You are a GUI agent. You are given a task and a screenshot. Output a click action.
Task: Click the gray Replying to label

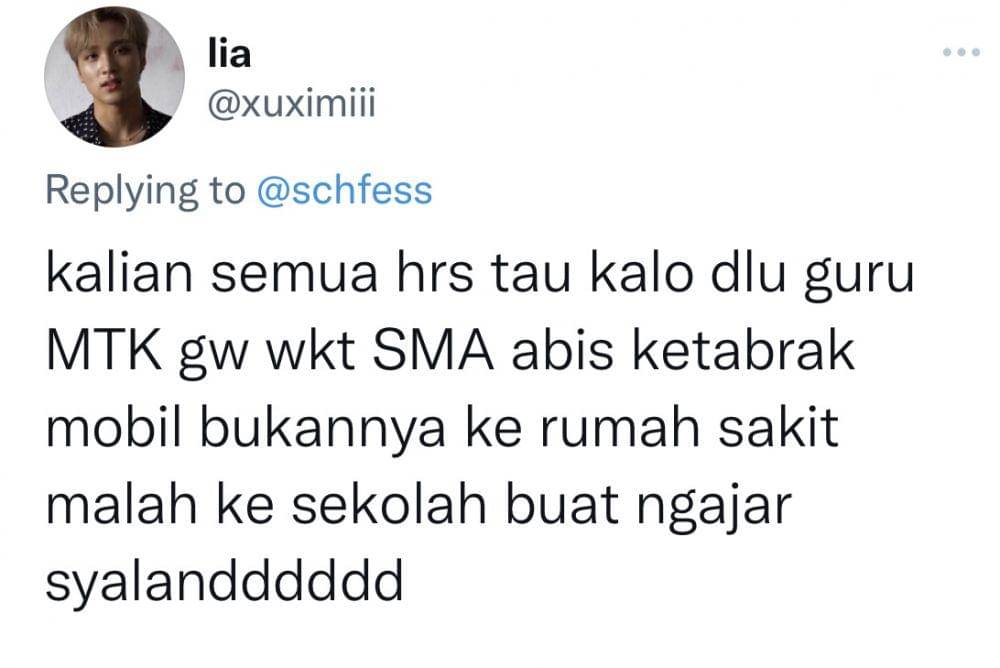click(145, 191)
